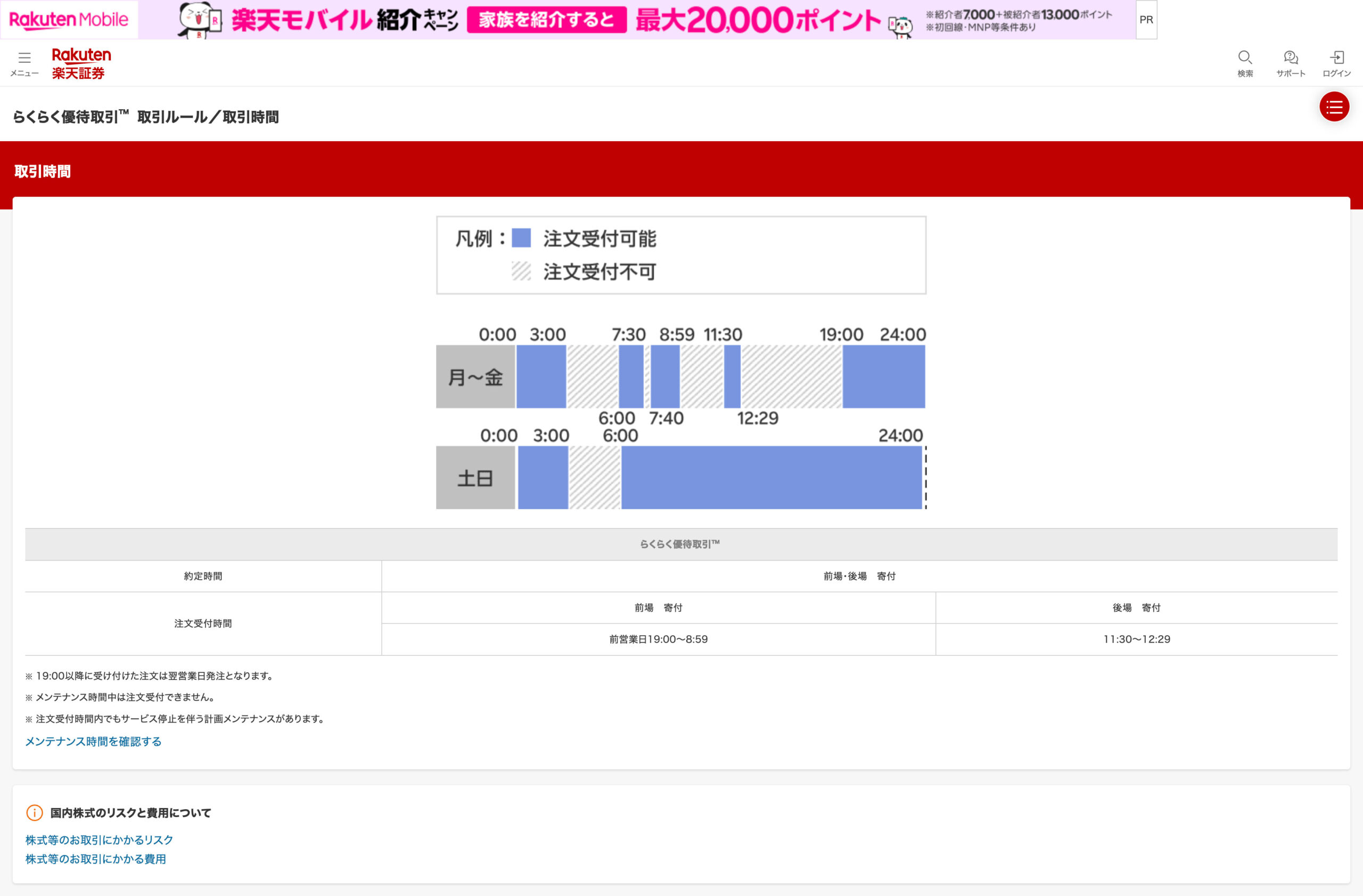Viewport: 1363px width, 896px height.
Task: Open 株式等のお取引にかかるリスク link
Action: (99, 840)
